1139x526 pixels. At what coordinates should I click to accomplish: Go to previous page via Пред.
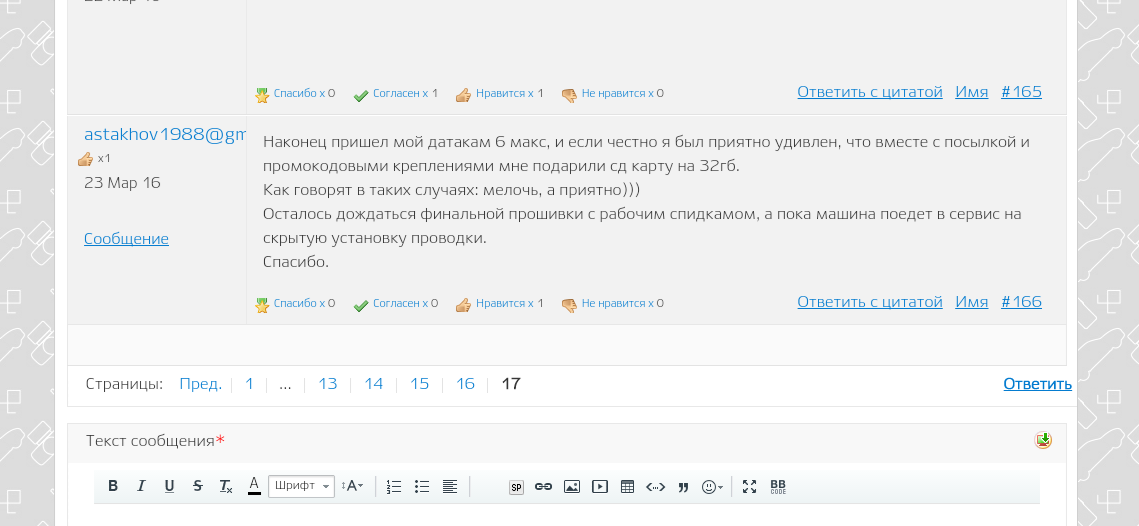(x=200, y=384)
